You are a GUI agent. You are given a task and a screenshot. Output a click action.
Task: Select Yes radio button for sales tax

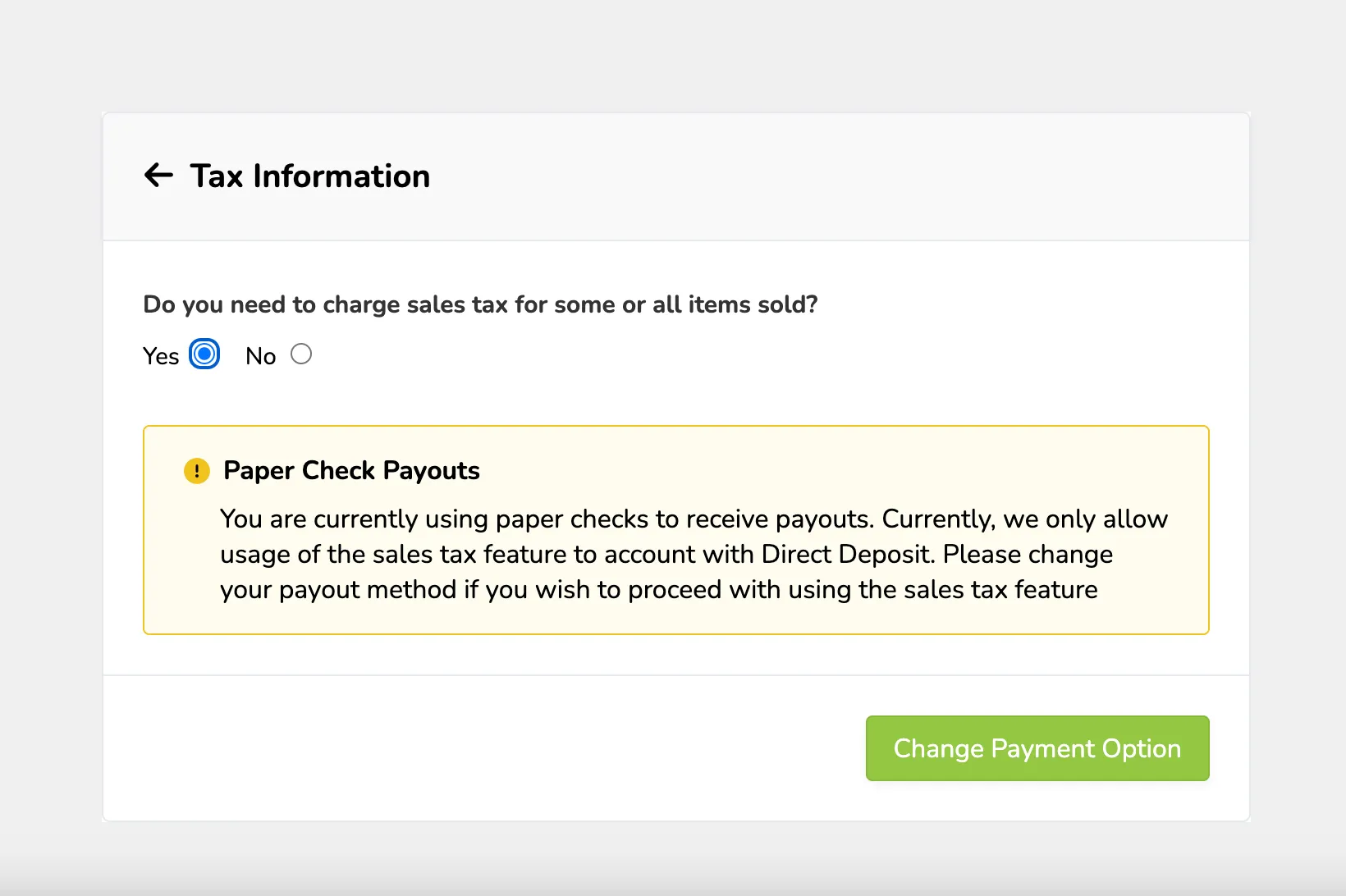point(204,354)
